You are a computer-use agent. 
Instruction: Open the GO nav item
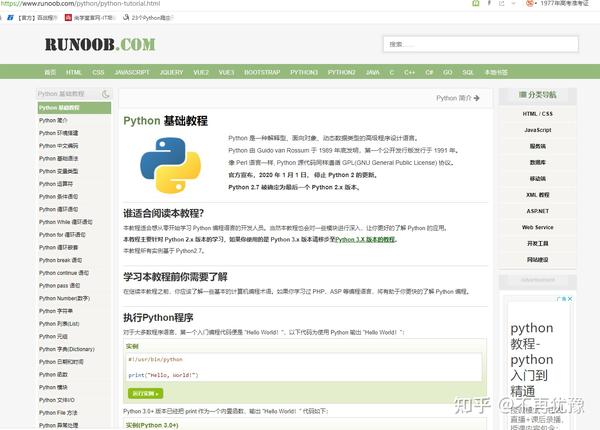(448, 72)
